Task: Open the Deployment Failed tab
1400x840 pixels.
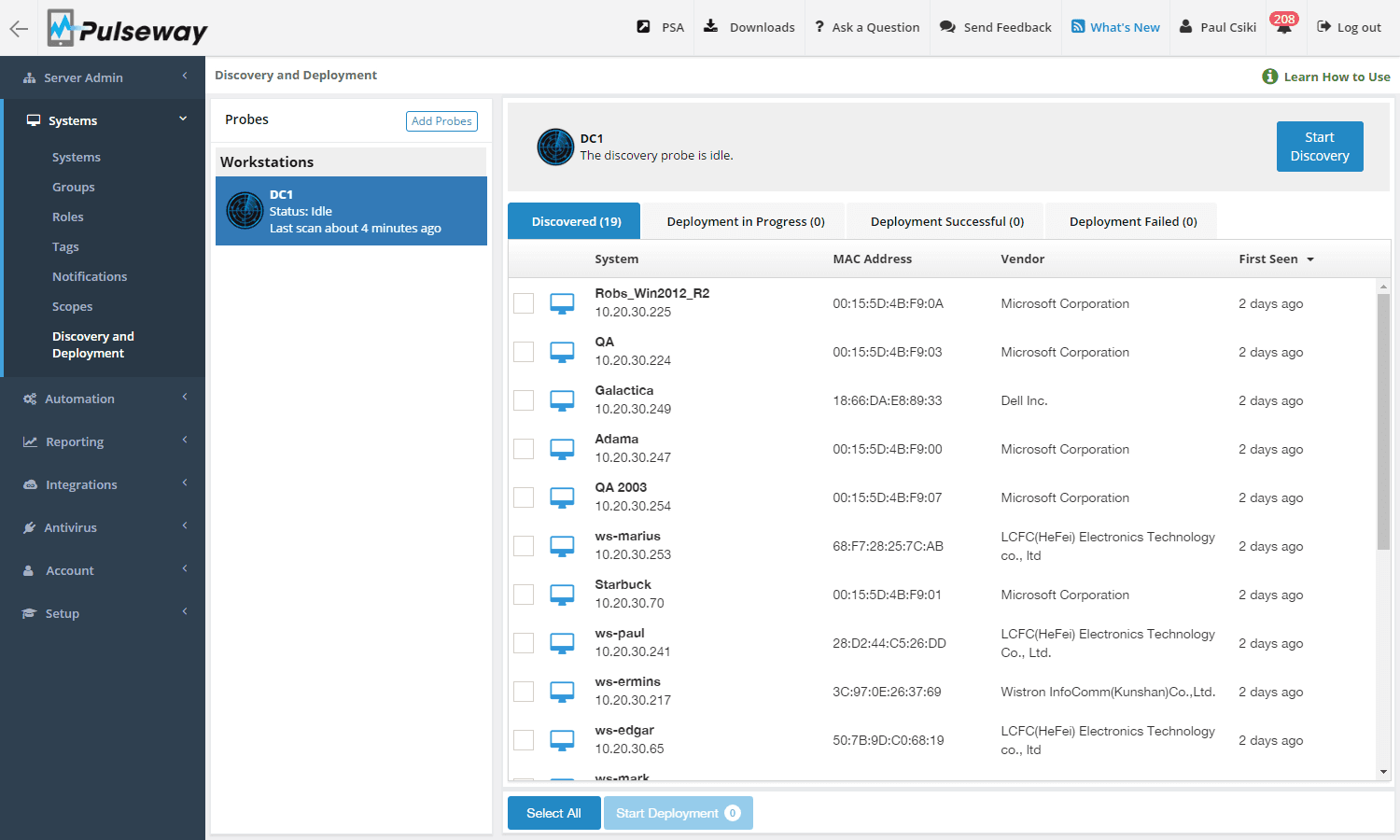Action: pos(1132,220)
